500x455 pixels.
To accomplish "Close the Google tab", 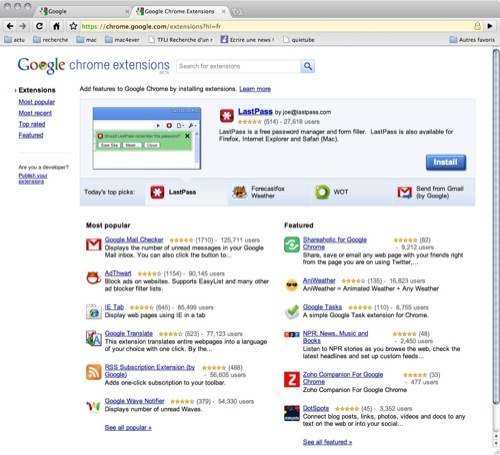I will click(127, 11).
